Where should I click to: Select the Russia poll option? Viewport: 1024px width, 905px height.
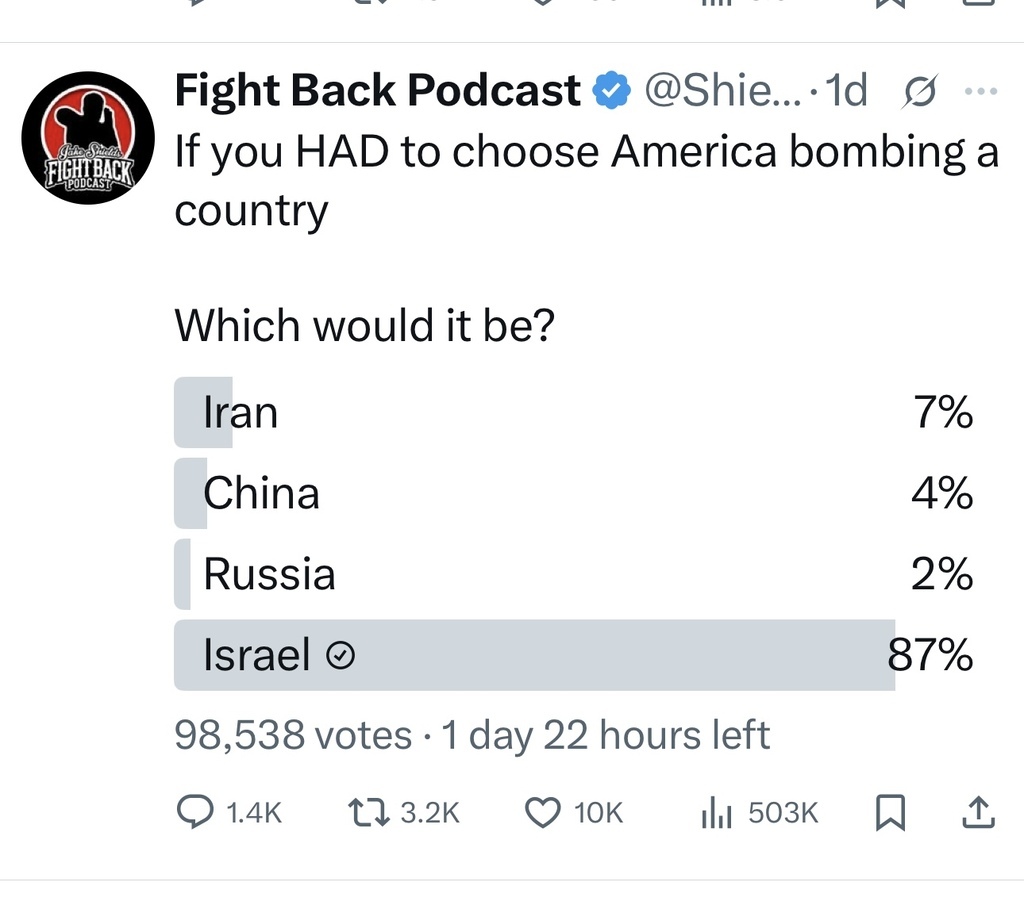click(573, 574)
